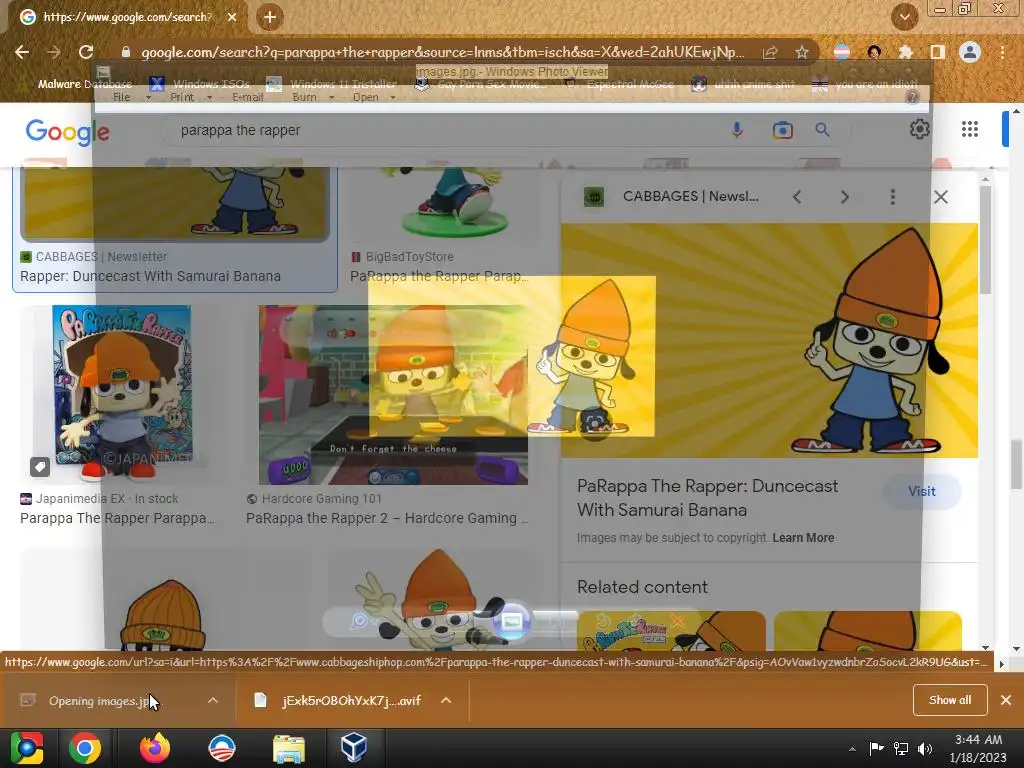Open the Open menu in Photo Viewer
The width and height of the screenshot is (1024, 768).
tap(374, 97)
